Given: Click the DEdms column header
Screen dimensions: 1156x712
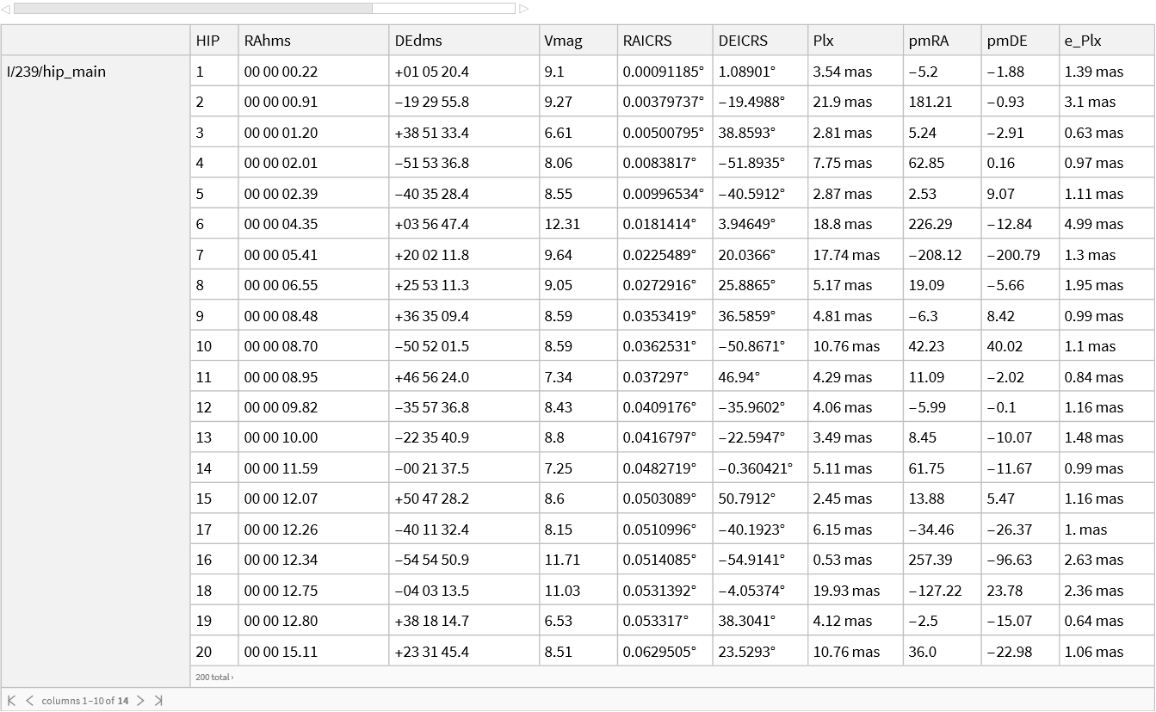Looking at the screenshot, I should [x=419, y=41].
